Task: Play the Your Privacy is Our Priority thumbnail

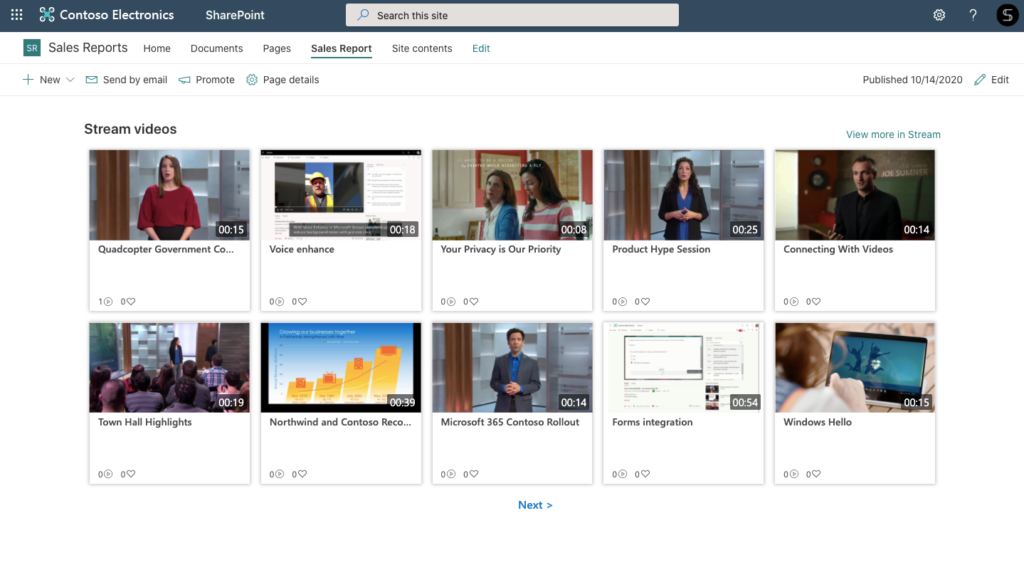Action: 512,195
